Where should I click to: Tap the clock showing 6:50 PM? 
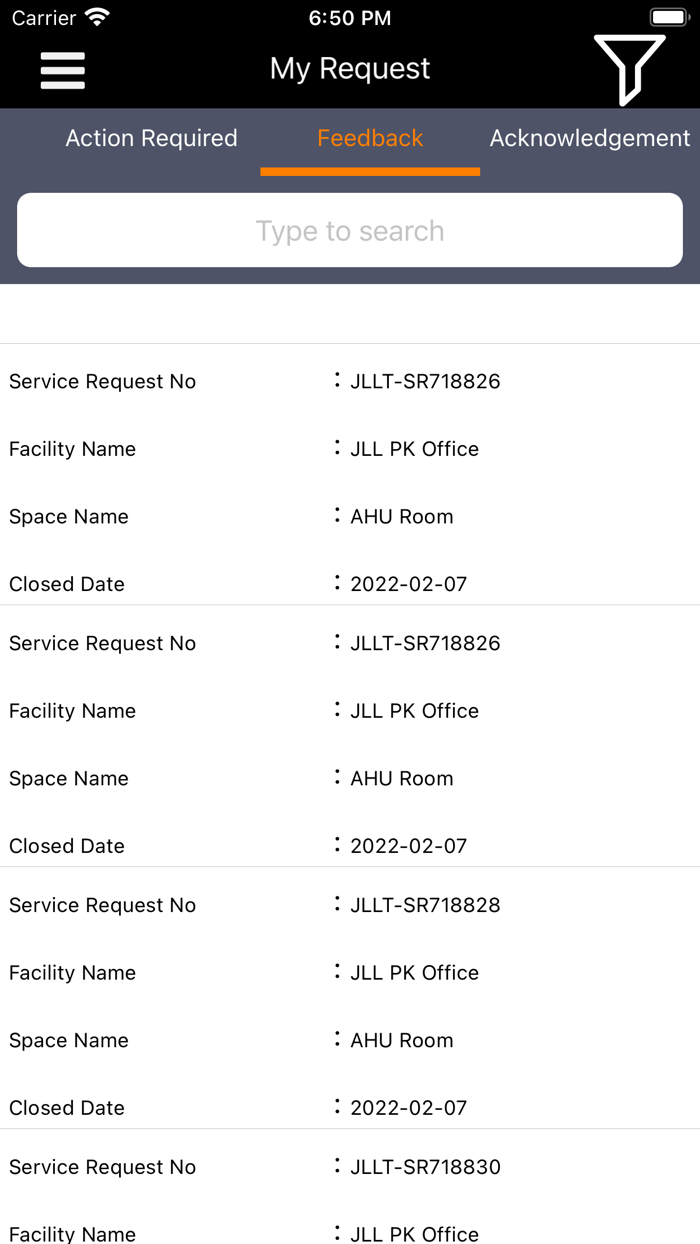pyautogui.click(x=350, y=17)
